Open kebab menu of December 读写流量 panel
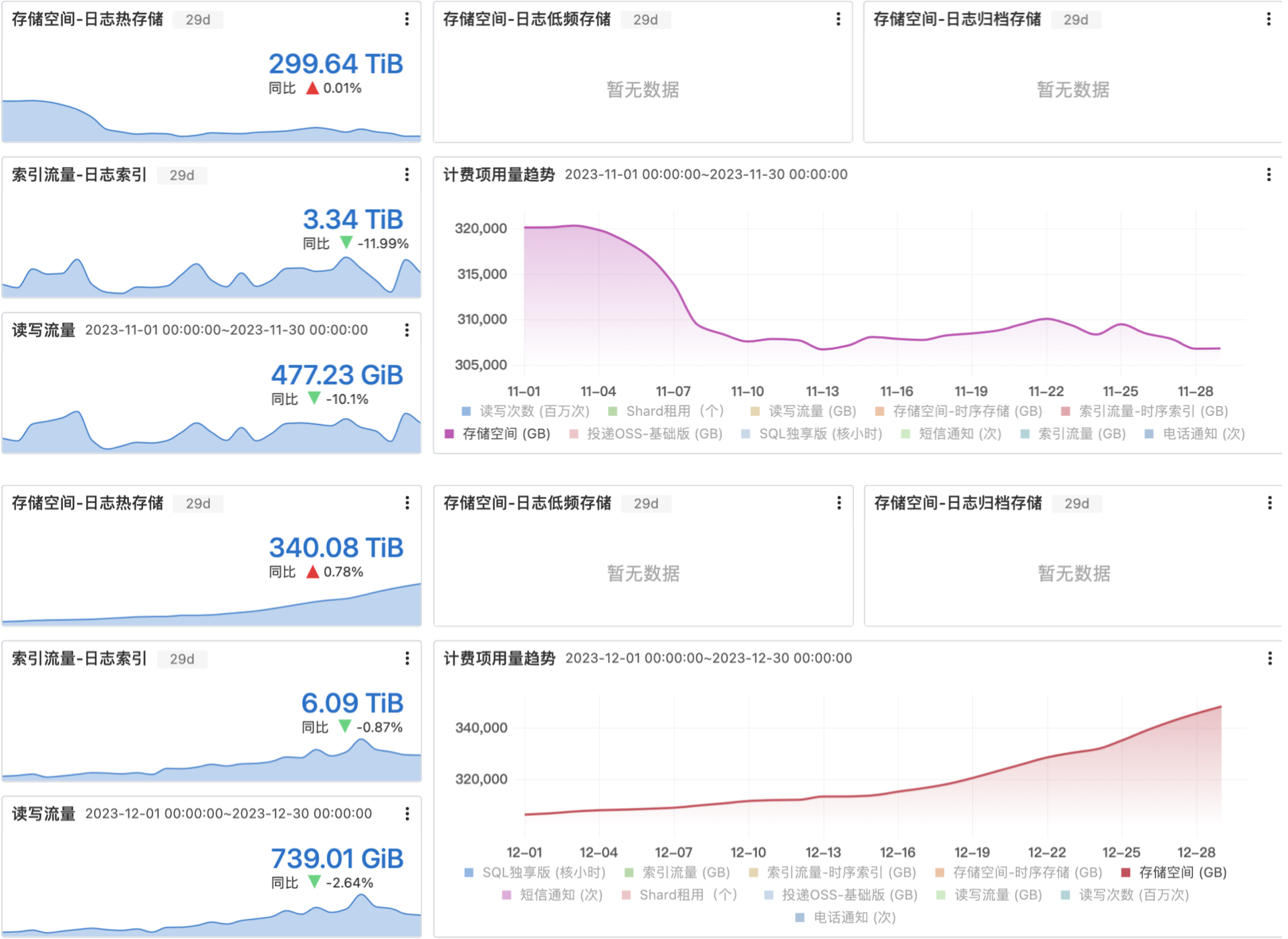Screen dimensions: 1288x939 click(407, 814)
